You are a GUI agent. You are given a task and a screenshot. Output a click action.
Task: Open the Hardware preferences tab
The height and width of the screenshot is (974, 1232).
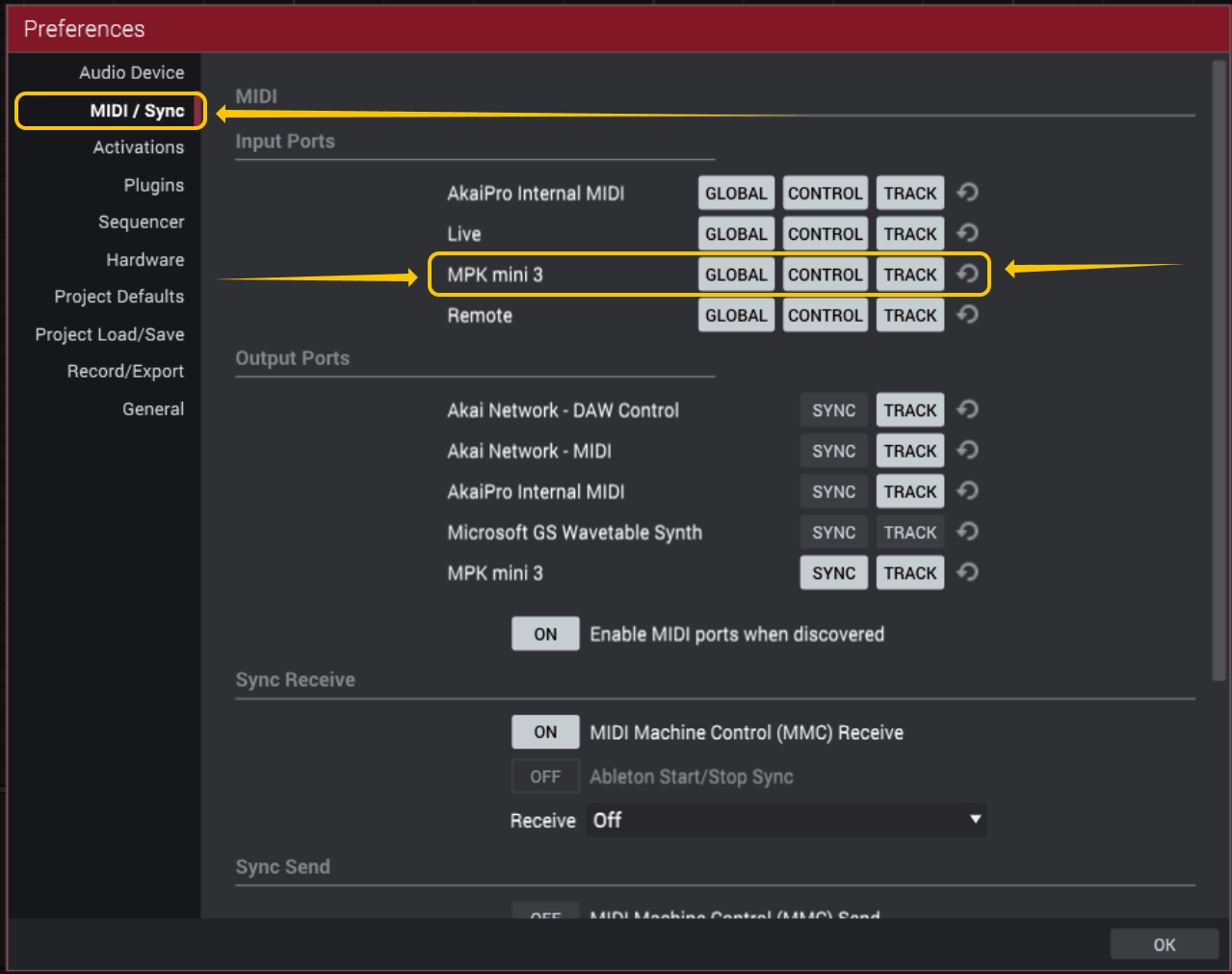(144, 260)
